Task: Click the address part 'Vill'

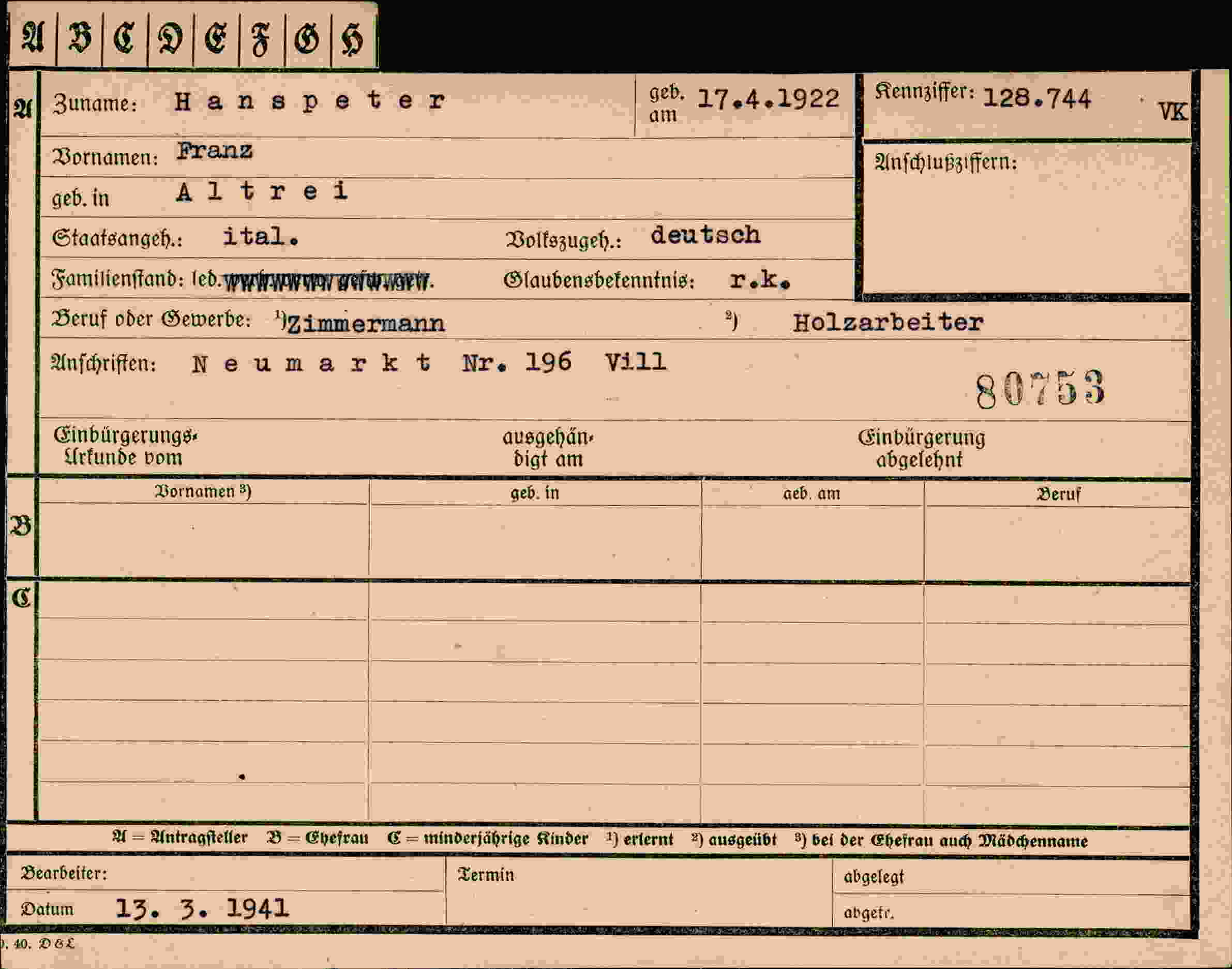Action: tap(636, 361)
